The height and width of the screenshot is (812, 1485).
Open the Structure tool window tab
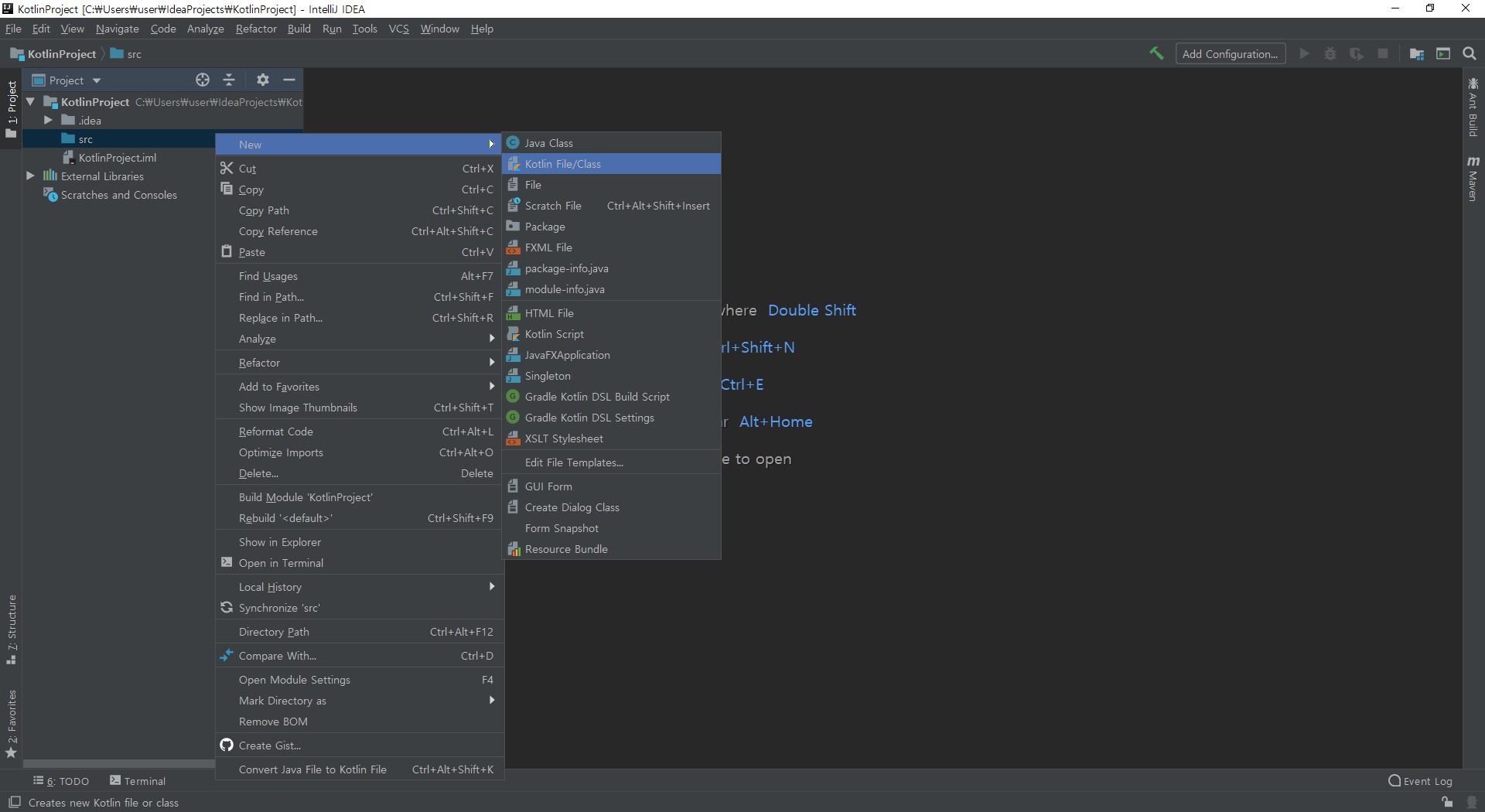pos(12,629)
